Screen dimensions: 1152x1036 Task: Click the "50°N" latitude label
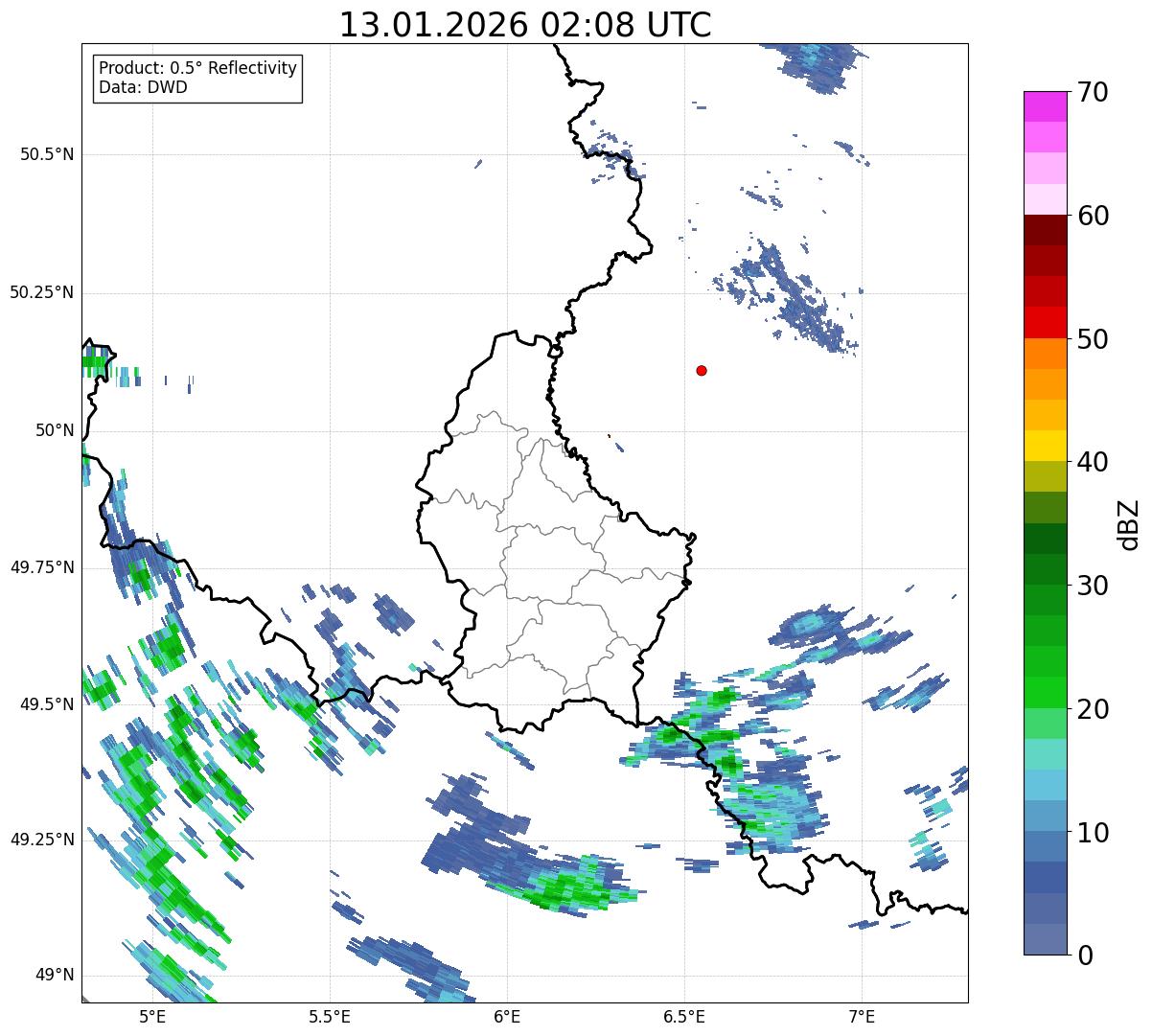pyautogui.click(x=55, y=430)
